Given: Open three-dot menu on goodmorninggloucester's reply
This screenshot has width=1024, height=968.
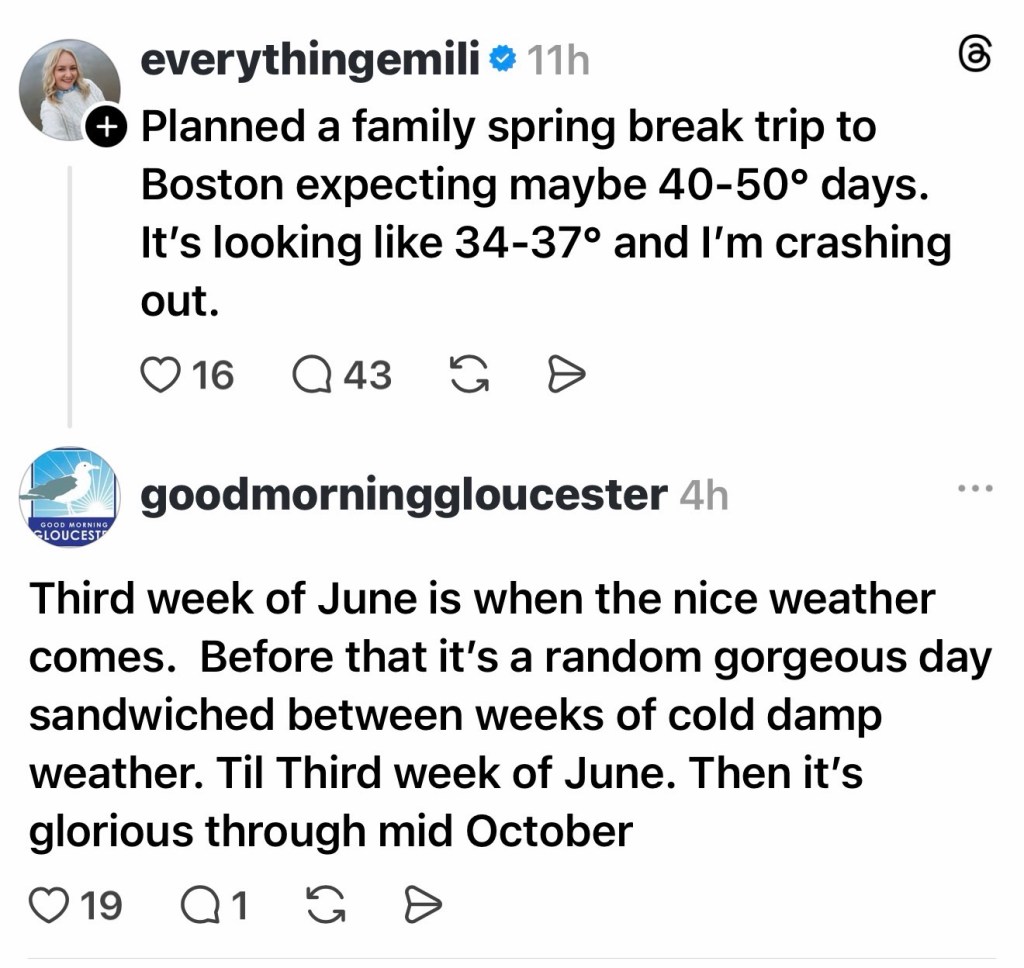Looking at the screenshot, I should (975, 489).
